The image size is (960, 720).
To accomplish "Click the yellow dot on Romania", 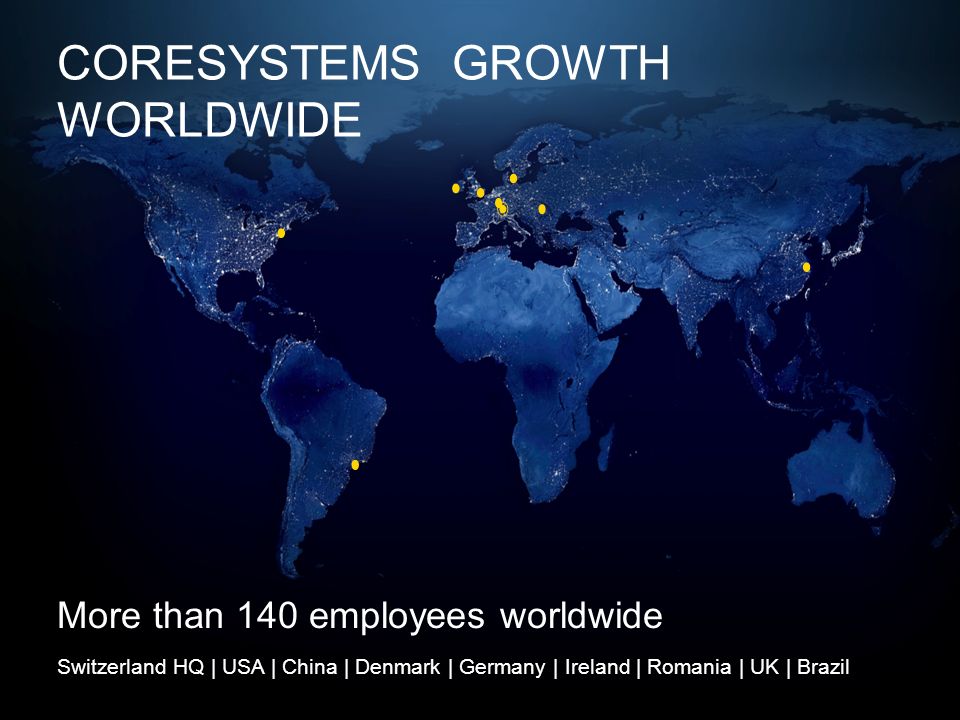I will click(542, 209).
